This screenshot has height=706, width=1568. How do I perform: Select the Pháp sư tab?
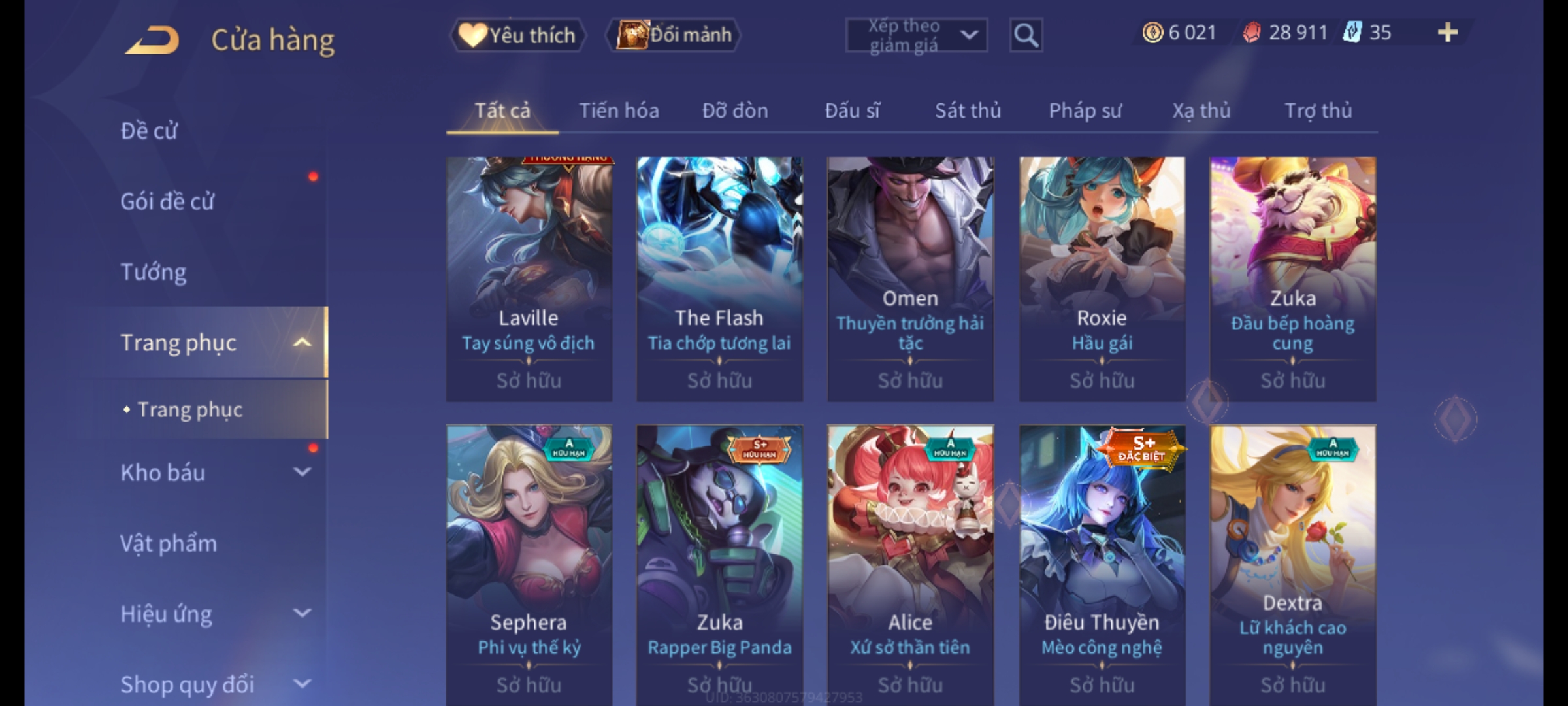click(1085, 111)
